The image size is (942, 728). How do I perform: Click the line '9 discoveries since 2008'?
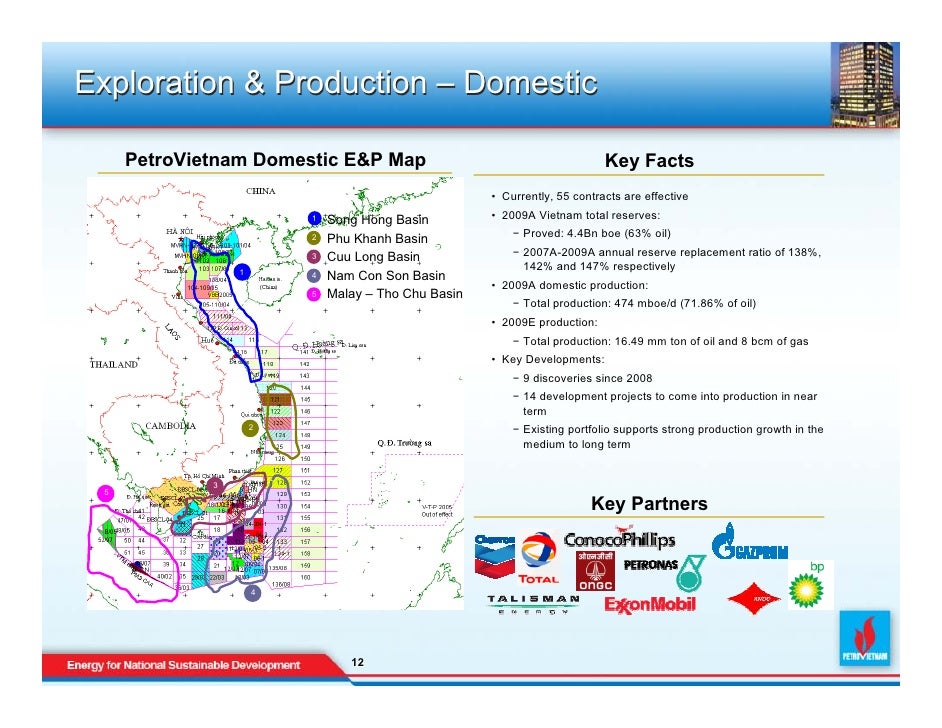point(588,378)
